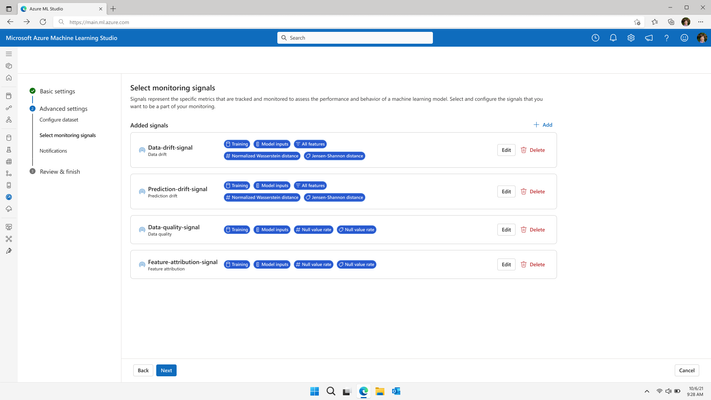Open the user profile avatar in Azure header
This screenshot has height=400, width=711.
pyautogui.click(x=702, y=38)
